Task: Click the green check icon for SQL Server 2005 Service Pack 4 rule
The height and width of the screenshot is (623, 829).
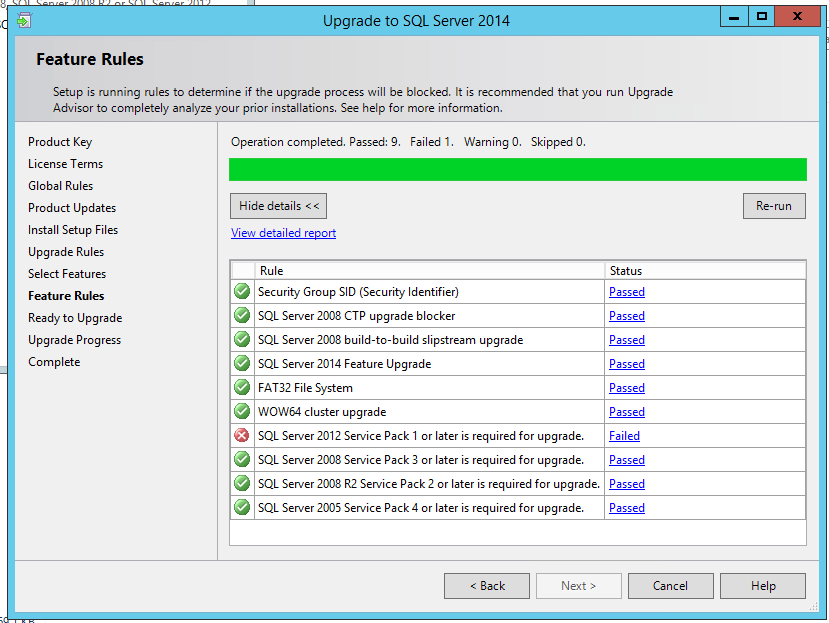Action: [242, 507]
